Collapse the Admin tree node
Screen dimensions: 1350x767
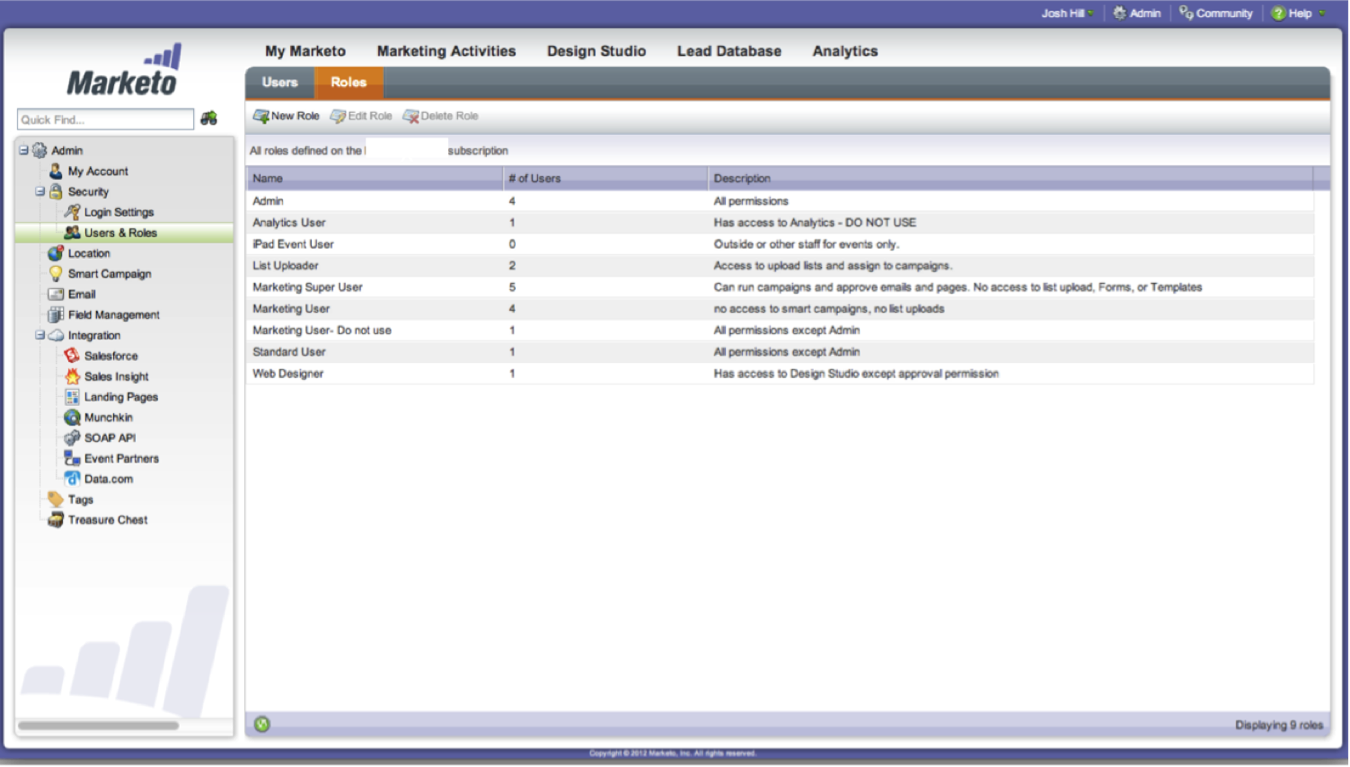(x=24, y=151)
